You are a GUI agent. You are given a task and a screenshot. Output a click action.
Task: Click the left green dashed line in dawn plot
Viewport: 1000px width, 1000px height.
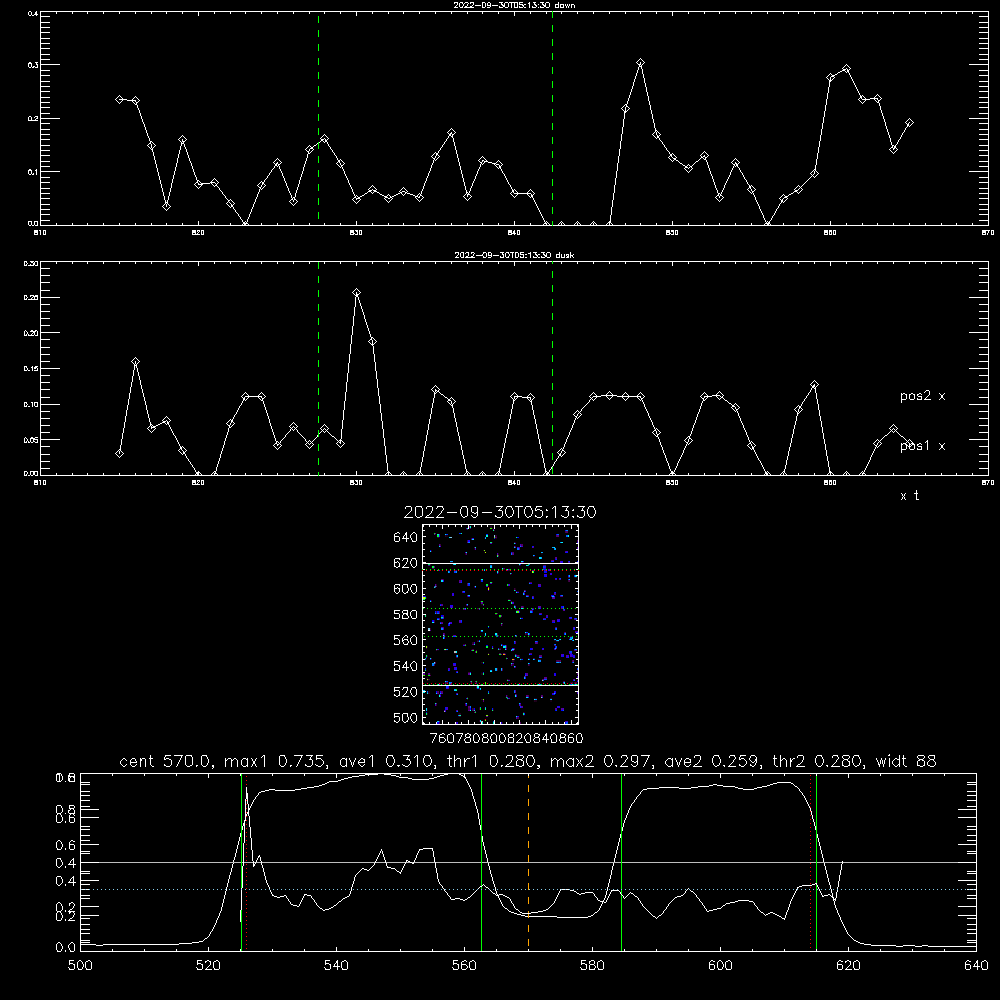point(318,118)
